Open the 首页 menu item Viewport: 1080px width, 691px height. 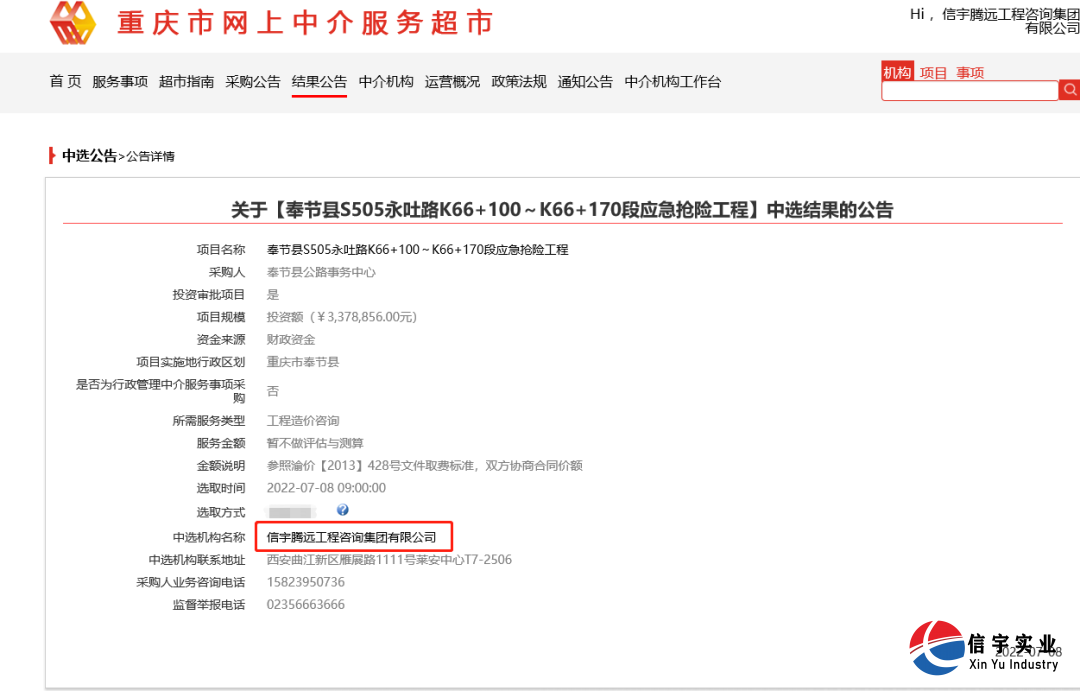64,82
